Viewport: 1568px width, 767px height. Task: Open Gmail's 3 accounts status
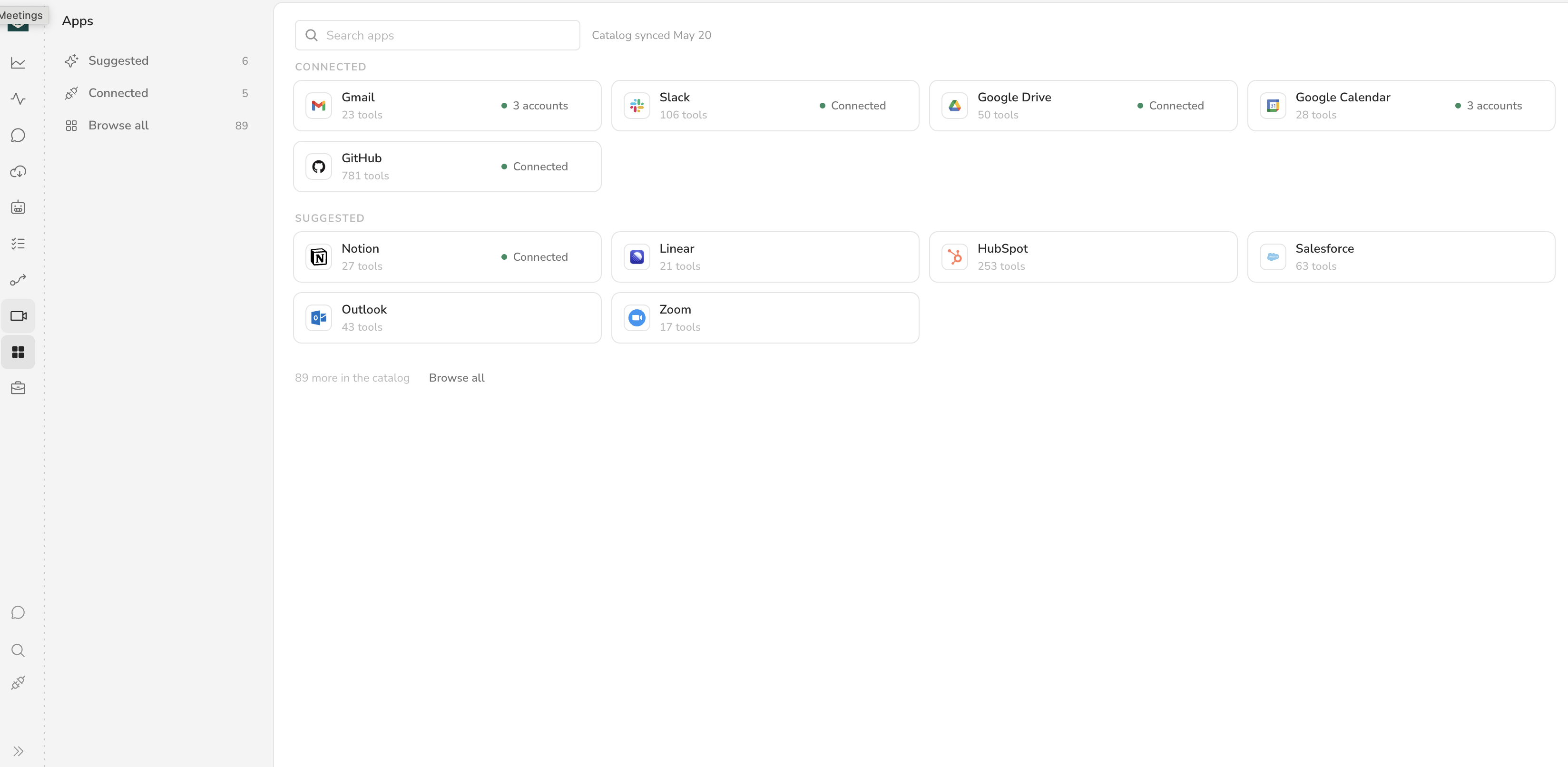click(534, 106)
